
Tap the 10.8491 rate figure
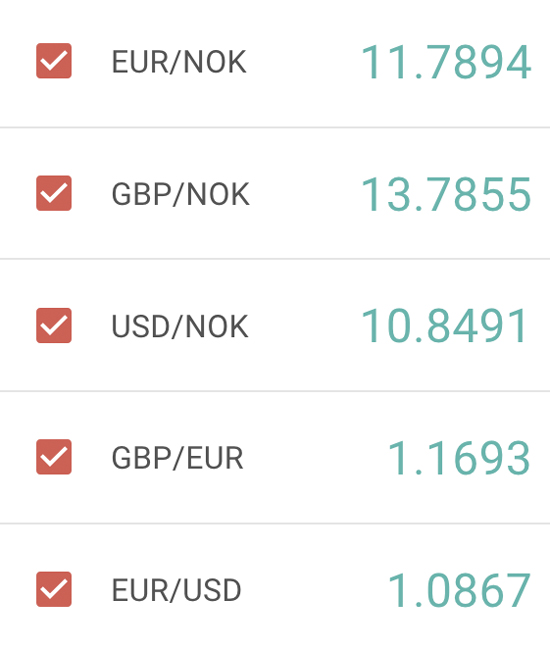tap(445, 326)
